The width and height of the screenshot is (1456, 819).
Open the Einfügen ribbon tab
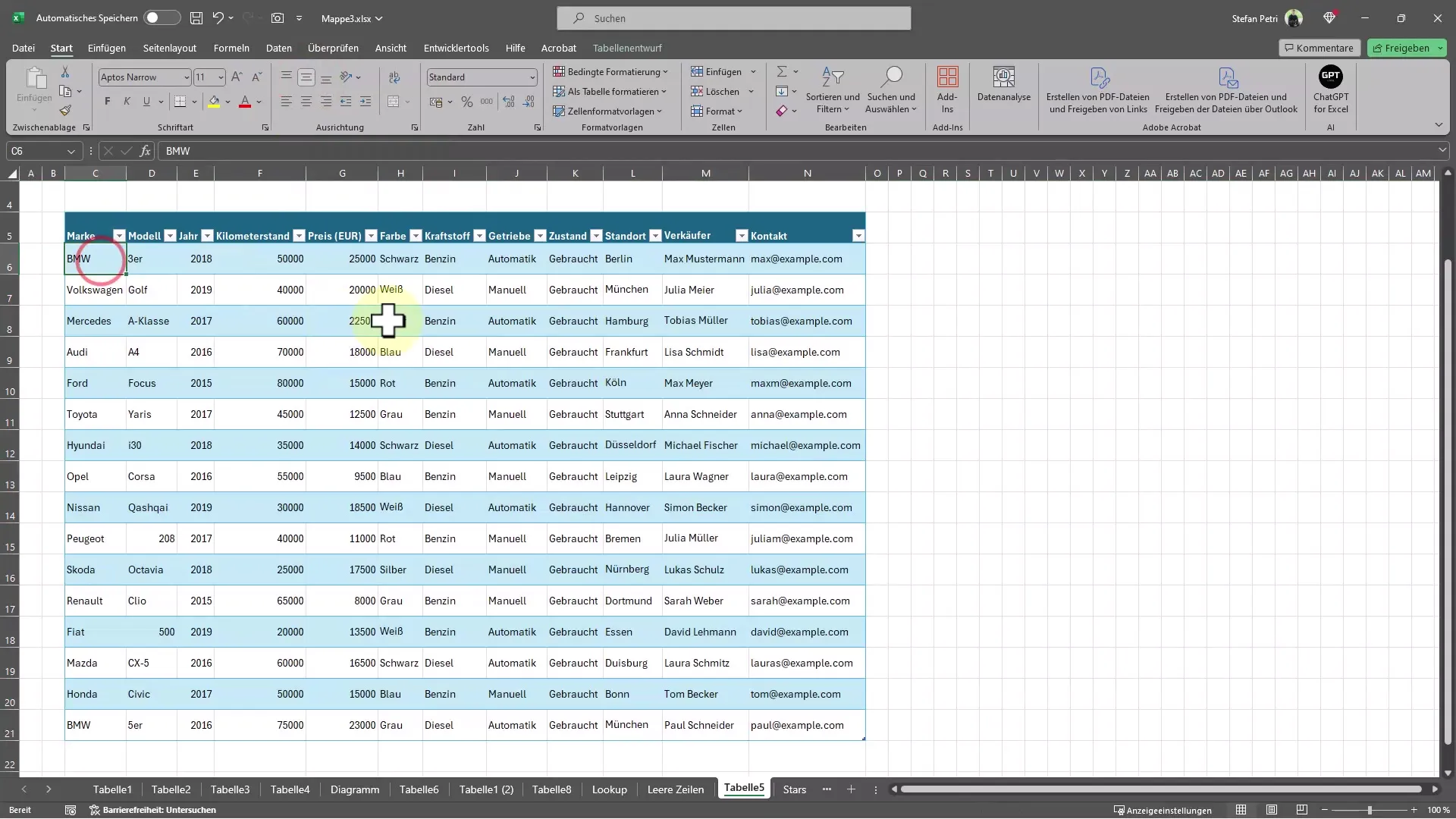106,47
